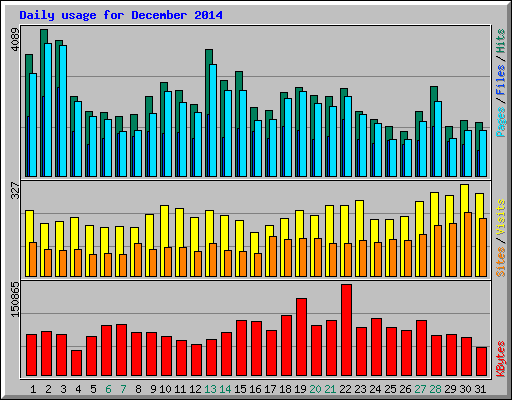Click day label '1' on the x-axis
The width and height of the screenshot is (512, 400).
click(33, 389)
